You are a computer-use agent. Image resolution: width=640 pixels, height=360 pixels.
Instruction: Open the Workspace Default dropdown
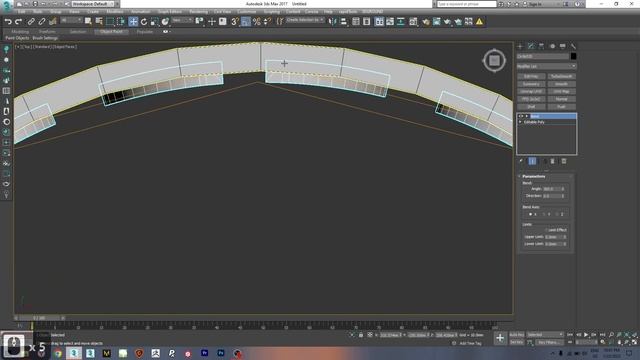[x=93, y=4]
